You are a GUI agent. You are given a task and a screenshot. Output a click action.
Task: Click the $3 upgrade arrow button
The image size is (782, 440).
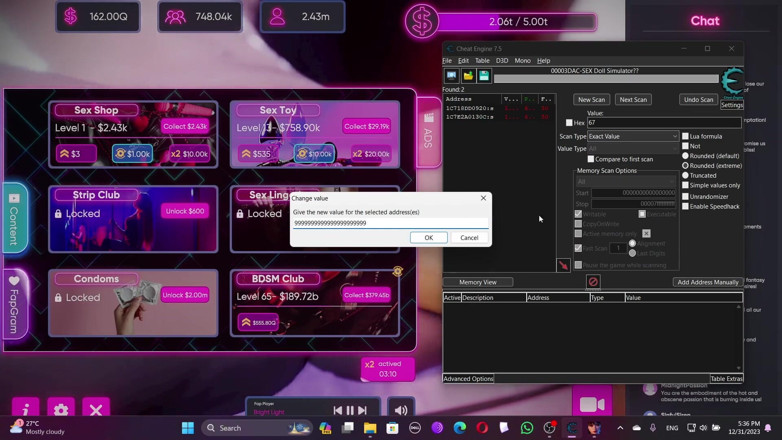[x=75, y=154]
